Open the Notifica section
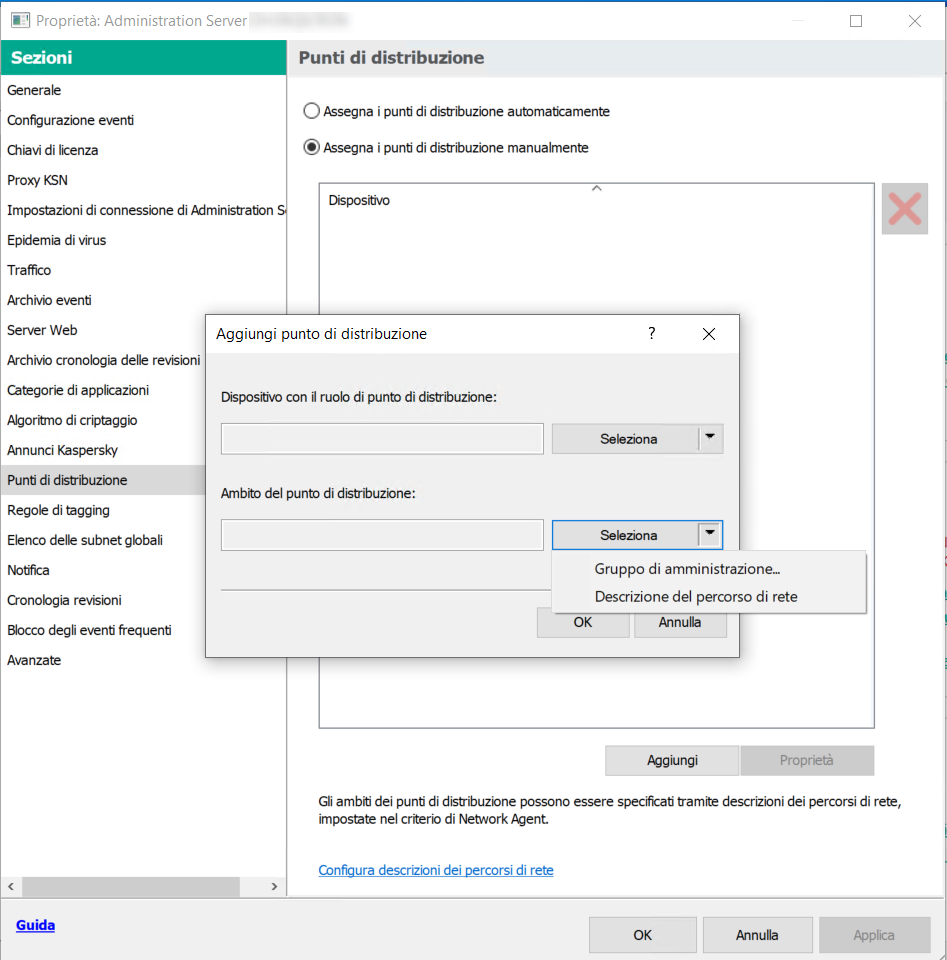947x960 pixels. [103, 570]
